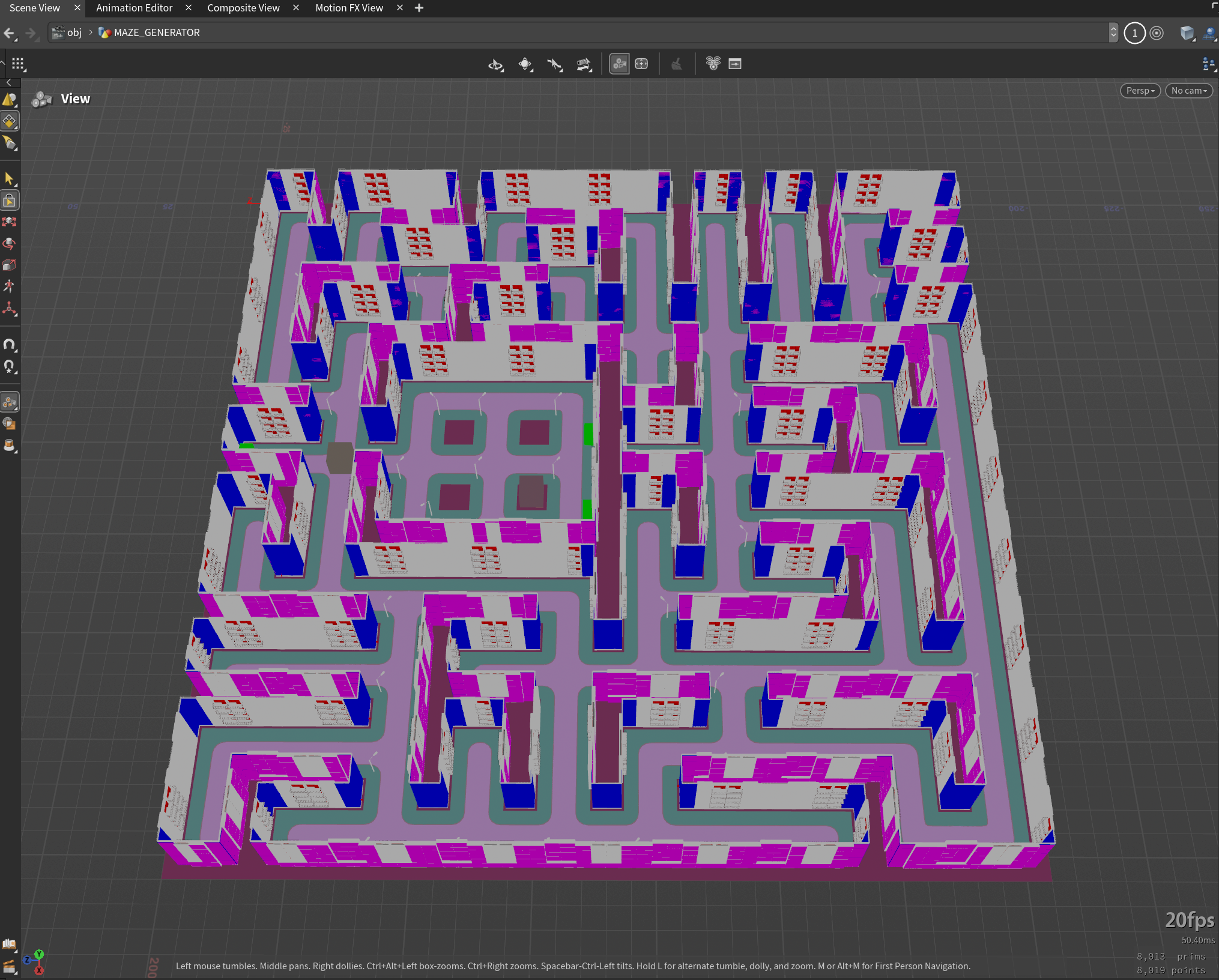The image size is (1219, 980).
Task: Select the Objects selection mode cone icon
Action: 9,100
